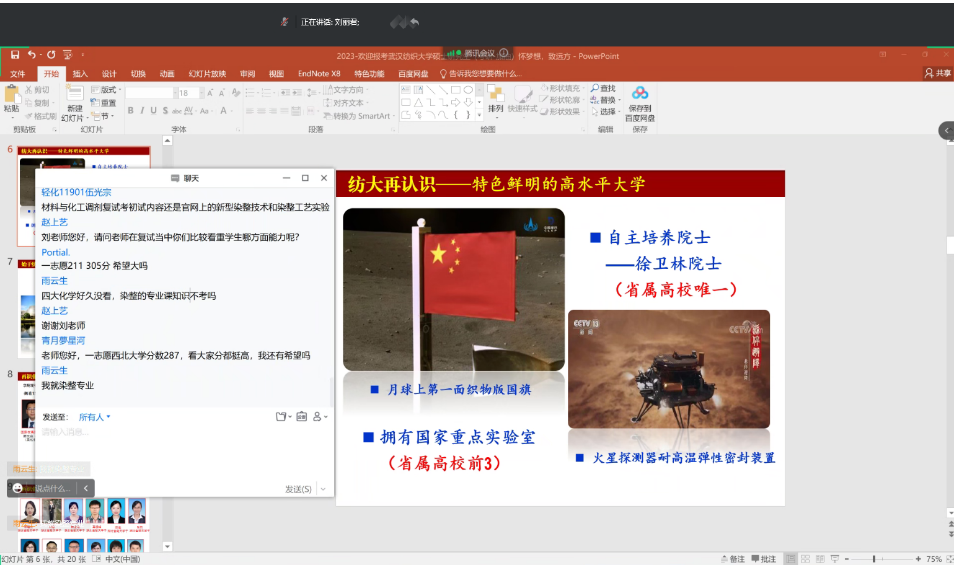954x565 pixels.
Task: Toggle Bold text formatting
Action: pyautogui.click(x=131, y=111)
